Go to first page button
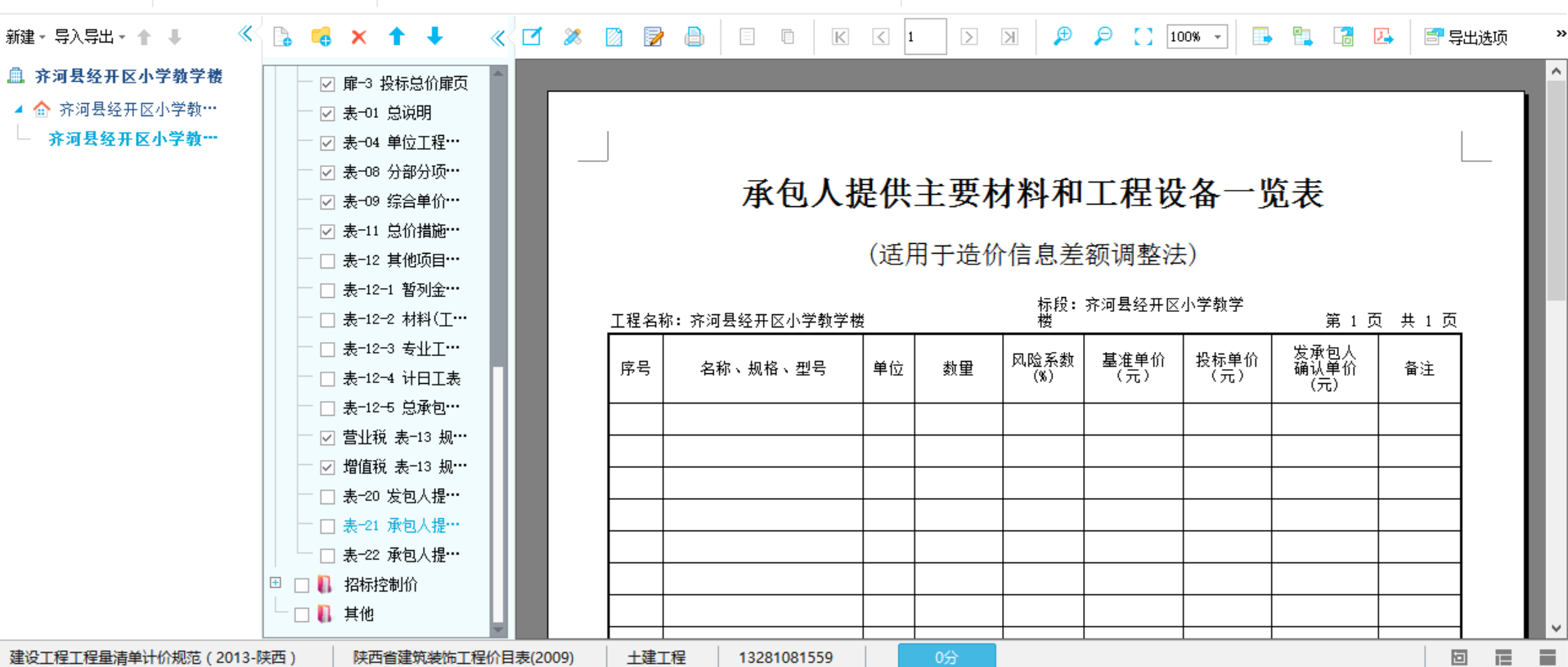The image size is (1568, 667). coord(840,37)
